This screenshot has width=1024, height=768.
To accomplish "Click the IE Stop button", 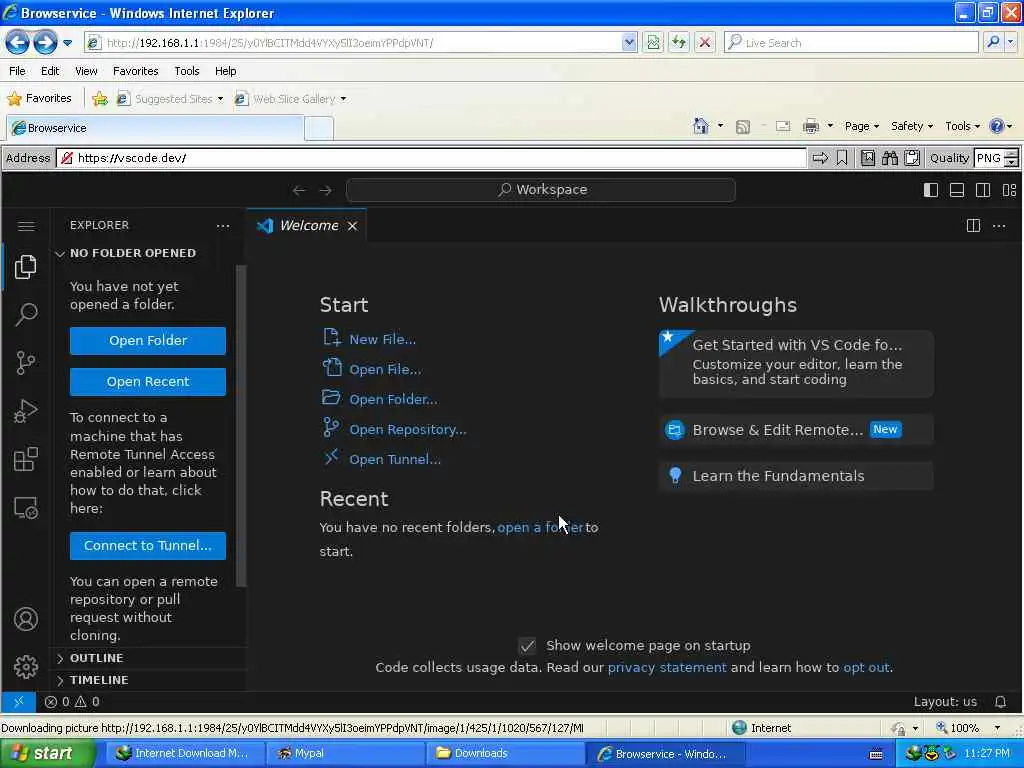I will 705,42.
